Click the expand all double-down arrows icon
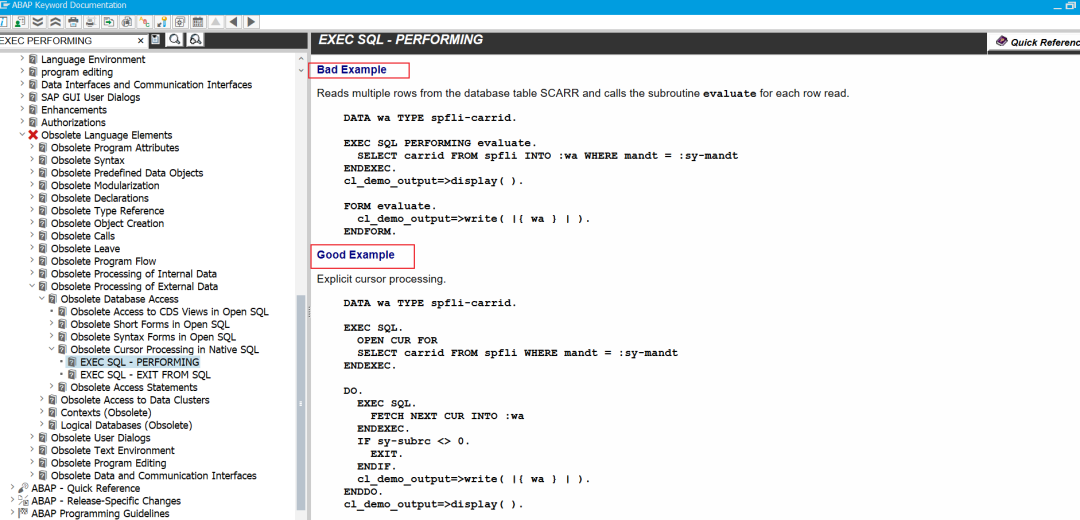The height and width of the screenshot is (520, 1080). tap(37, 22)
